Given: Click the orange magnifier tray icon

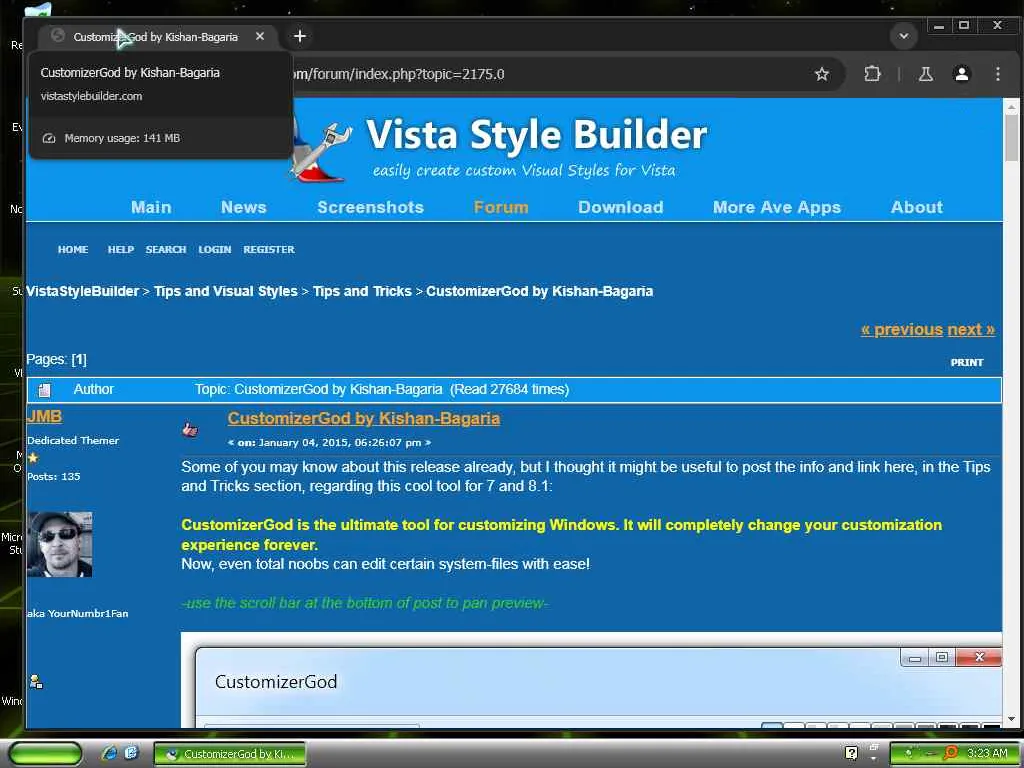Looking at the screenshot, I should pos(950,753).
